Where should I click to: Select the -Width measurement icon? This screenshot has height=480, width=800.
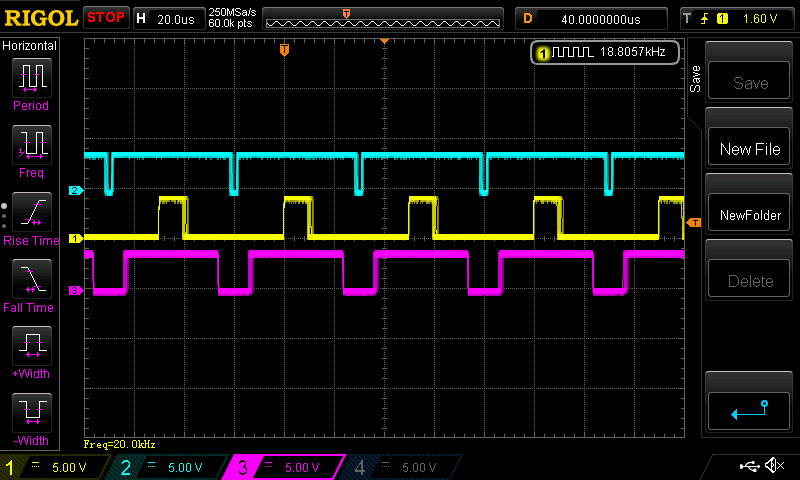pyautogui.click(x=30, y=412)
